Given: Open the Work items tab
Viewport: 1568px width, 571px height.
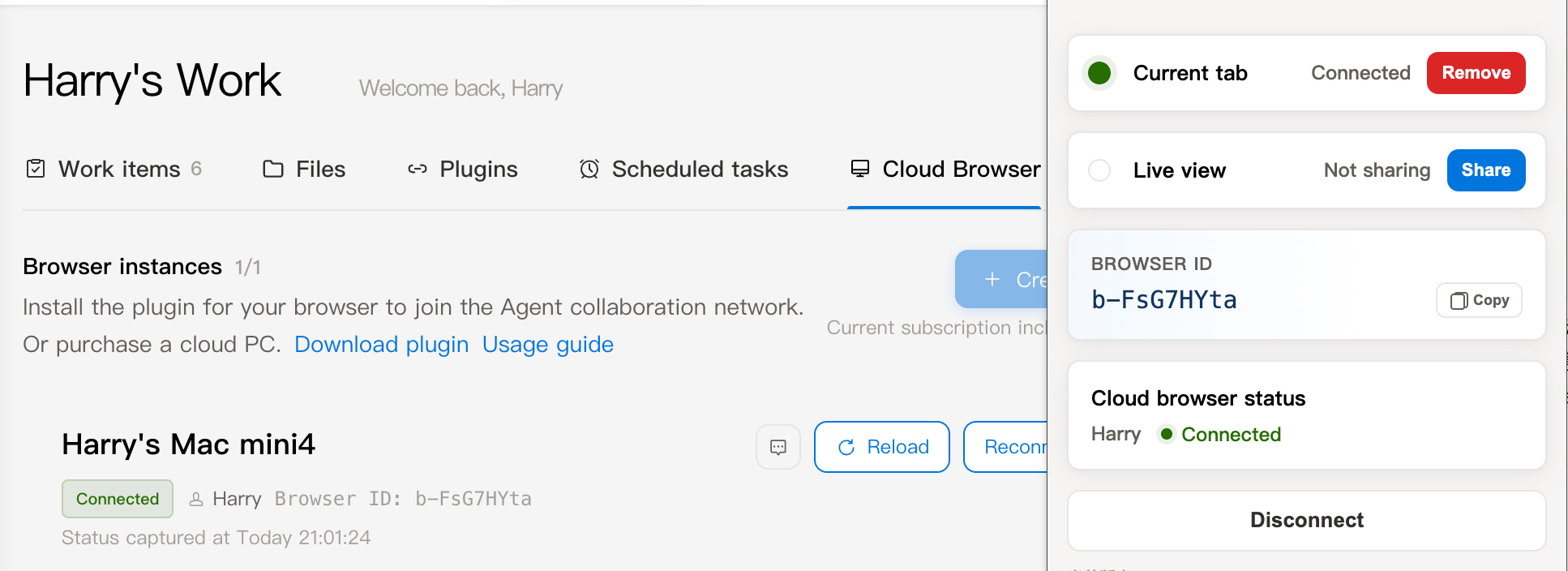Looking at the screenshot, I should point(114,169).
